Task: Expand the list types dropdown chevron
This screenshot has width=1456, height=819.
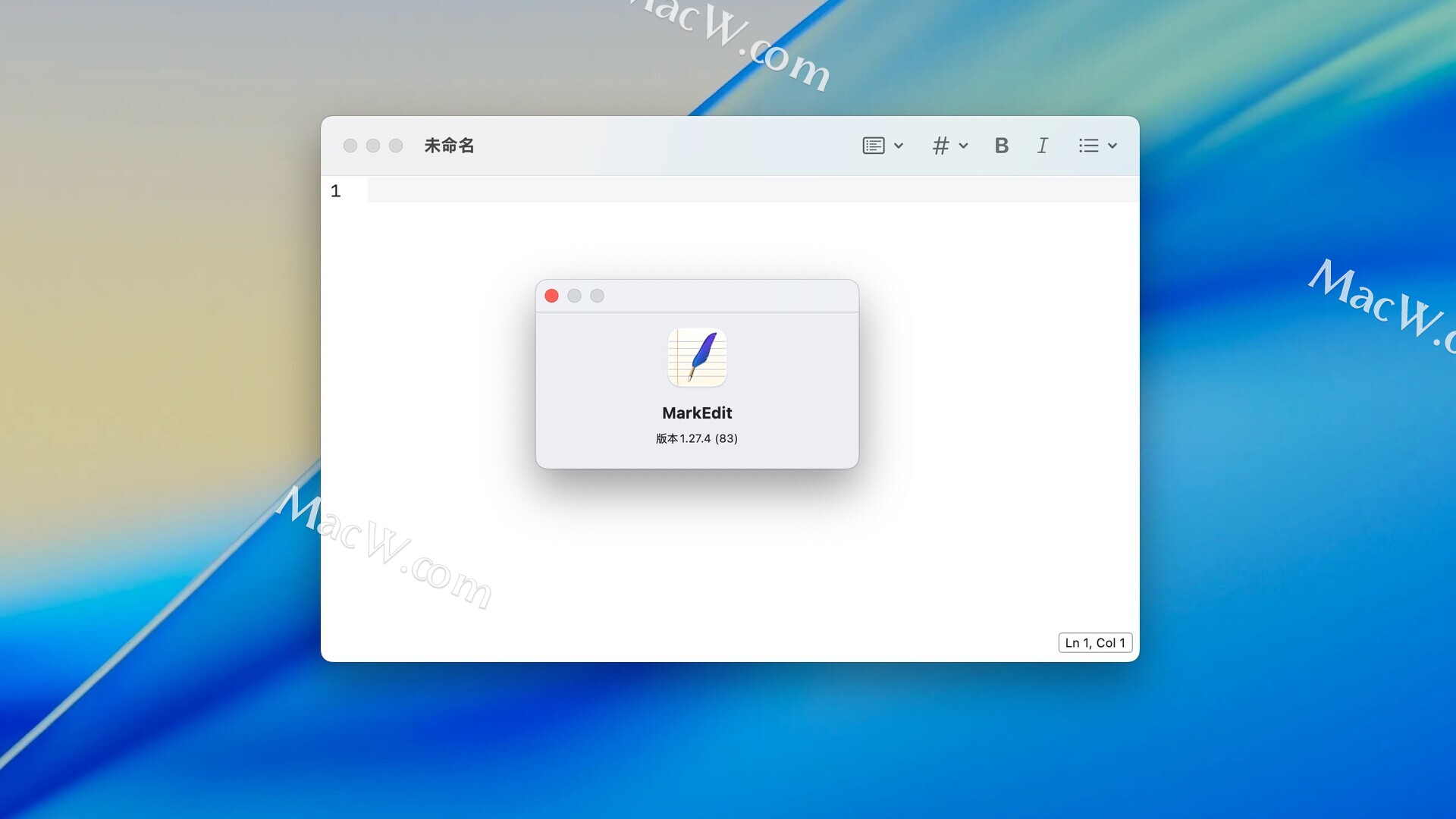Action: click(x=1112, y=146)
